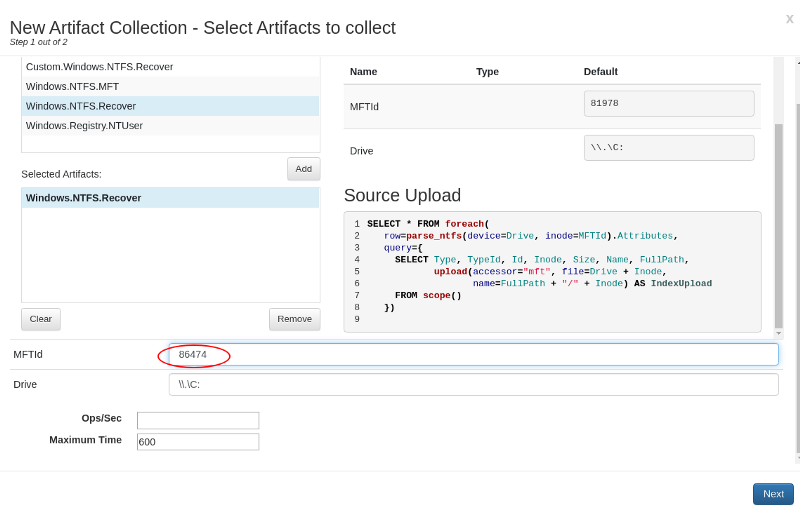Click the Drive parameter input field
Image resolution: width=800 pixels, height=507 pixels.
(x=473, y=385)
